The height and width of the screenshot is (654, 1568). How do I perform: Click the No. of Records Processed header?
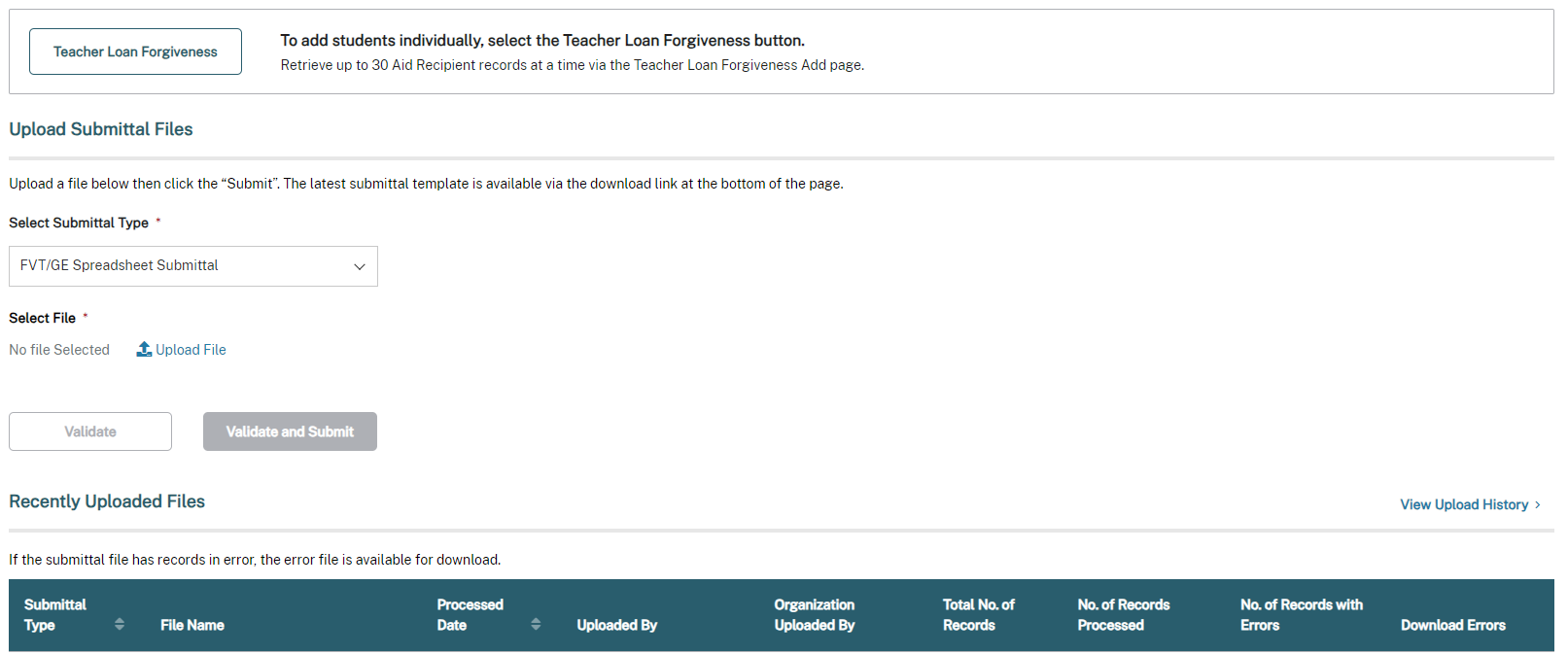tap(1123, 615)
